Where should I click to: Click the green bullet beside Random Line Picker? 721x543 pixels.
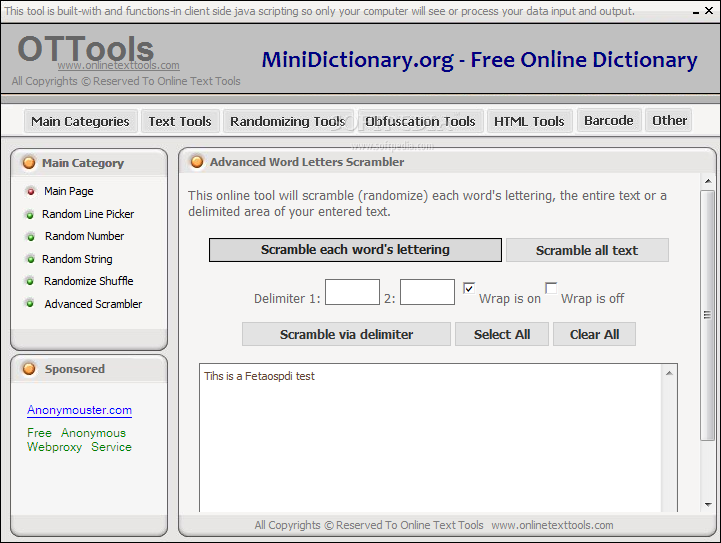click(30, 215)
